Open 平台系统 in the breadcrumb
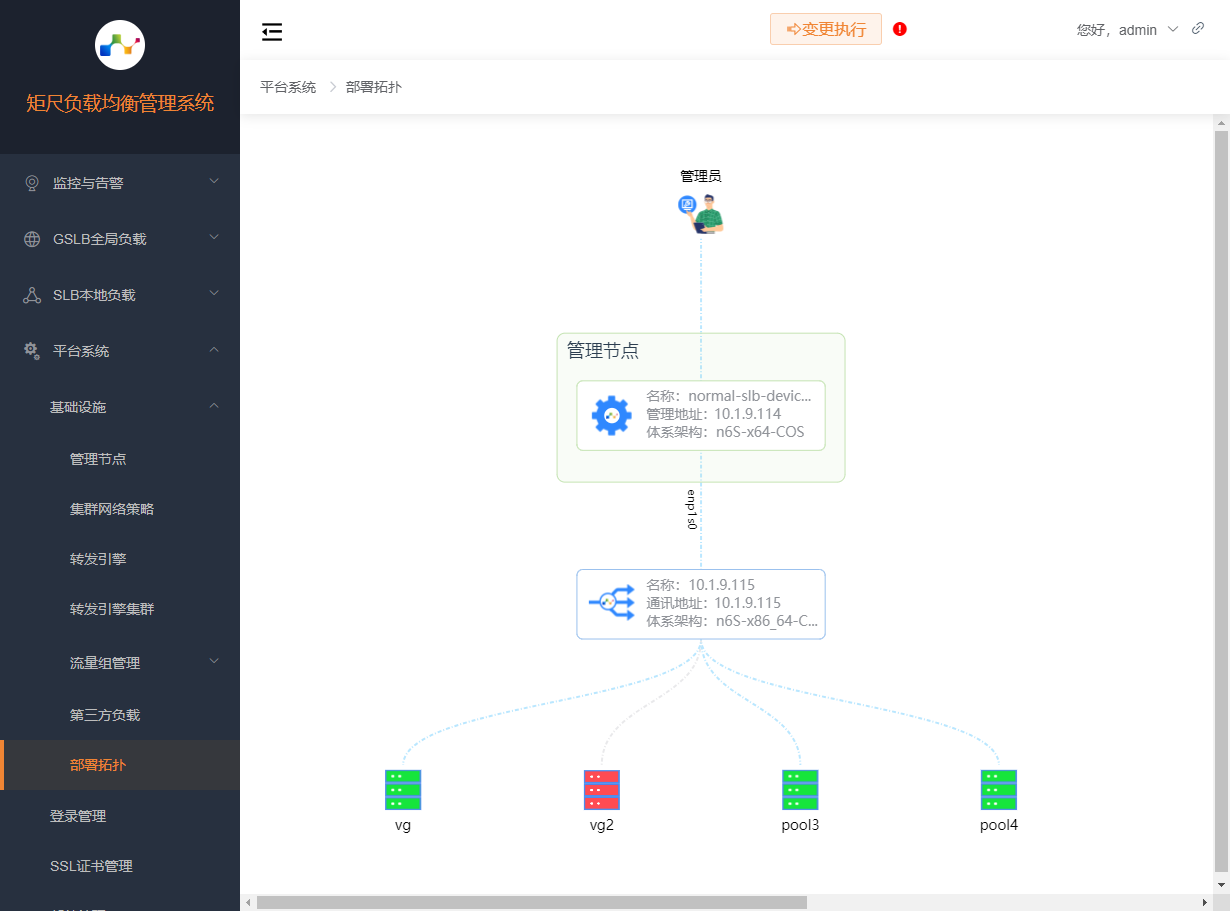The image size is (1230, 911). point(288,87)
